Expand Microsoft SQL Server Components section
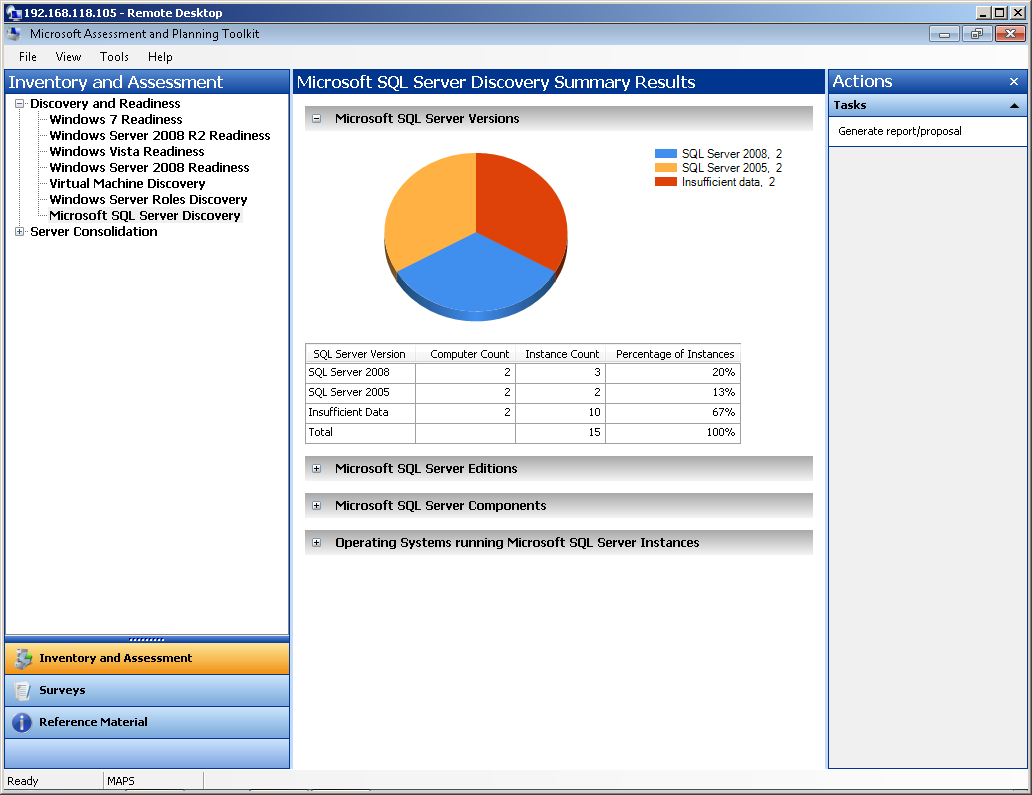This screenshot has width=1032, height=795. tap(317, 505)
